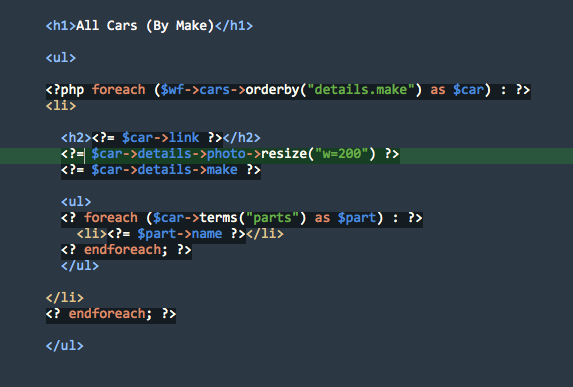Viewport: 573px width, 387px height.
Task: Click the 'resize' method on the highlighted line
Action: [284, 153]
